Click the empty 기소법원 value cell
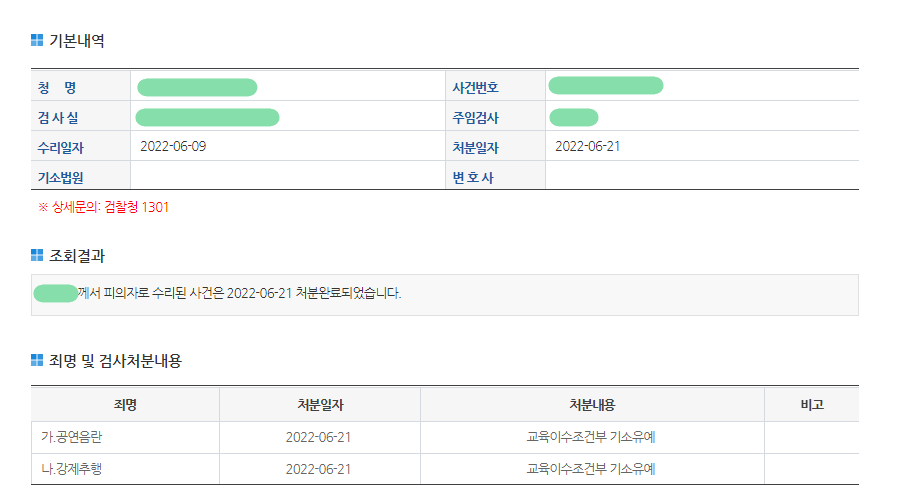Viewport: 904px width, 493px height. pos(287,177)
